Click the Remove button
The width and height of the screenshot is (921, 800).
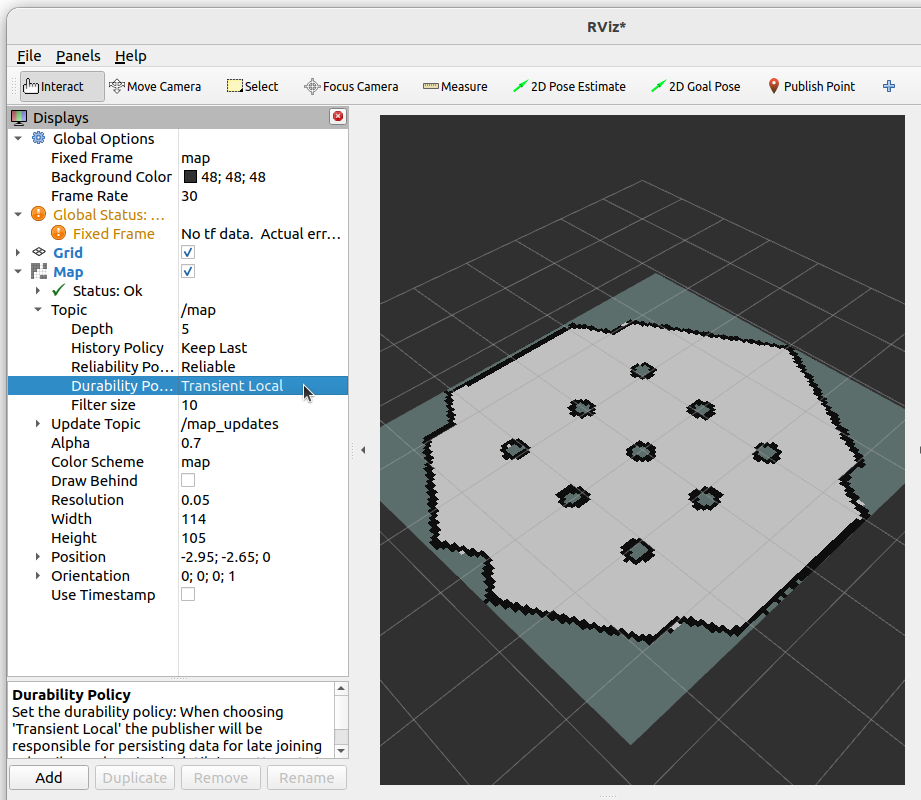[x=221, y=778]
